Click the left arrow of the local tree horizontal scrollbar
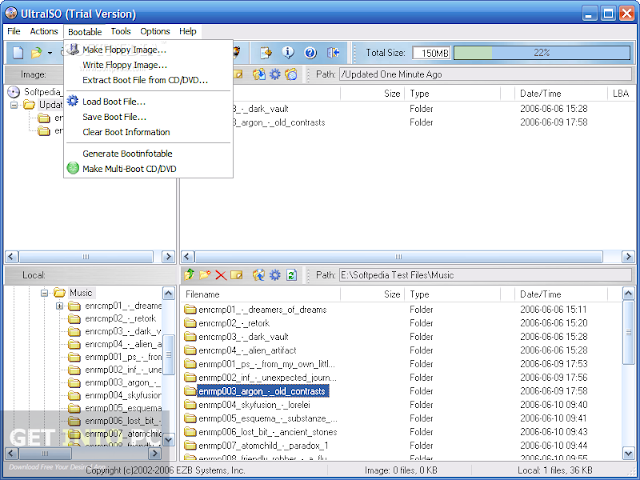This screenshot has height=480, width=640. 11,453
